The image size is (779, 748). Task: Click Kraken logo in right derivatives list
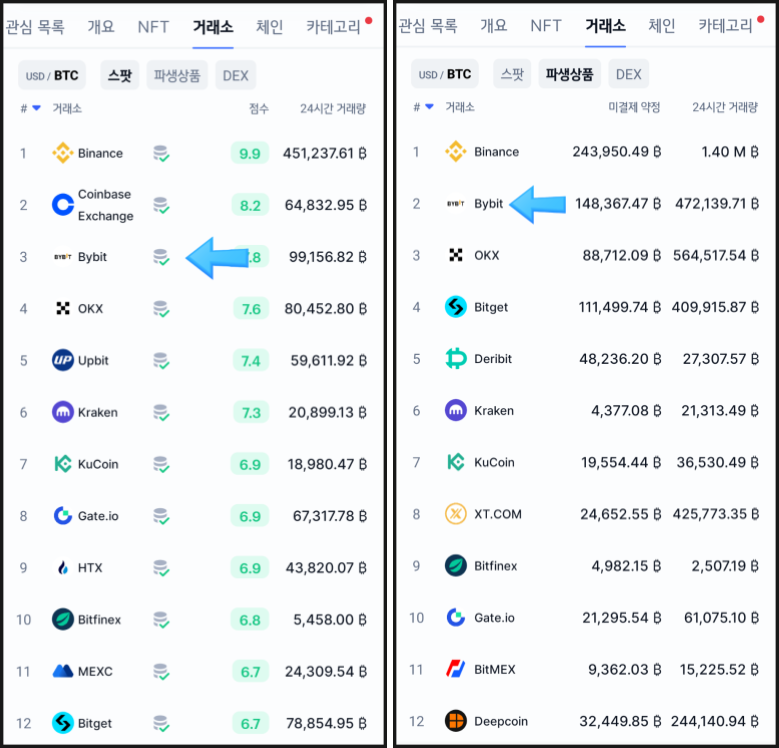456,410
